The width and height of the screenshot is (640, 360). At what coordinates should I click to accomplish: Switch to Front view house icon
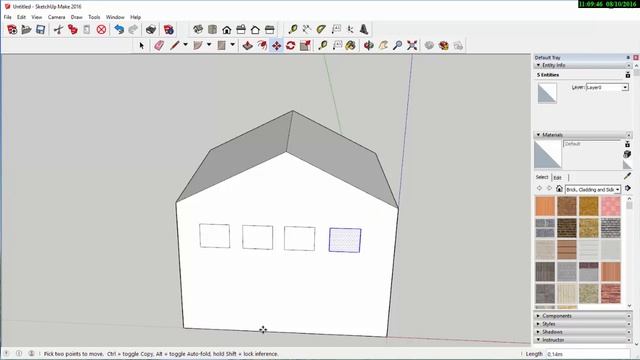[x=227, y=29]
